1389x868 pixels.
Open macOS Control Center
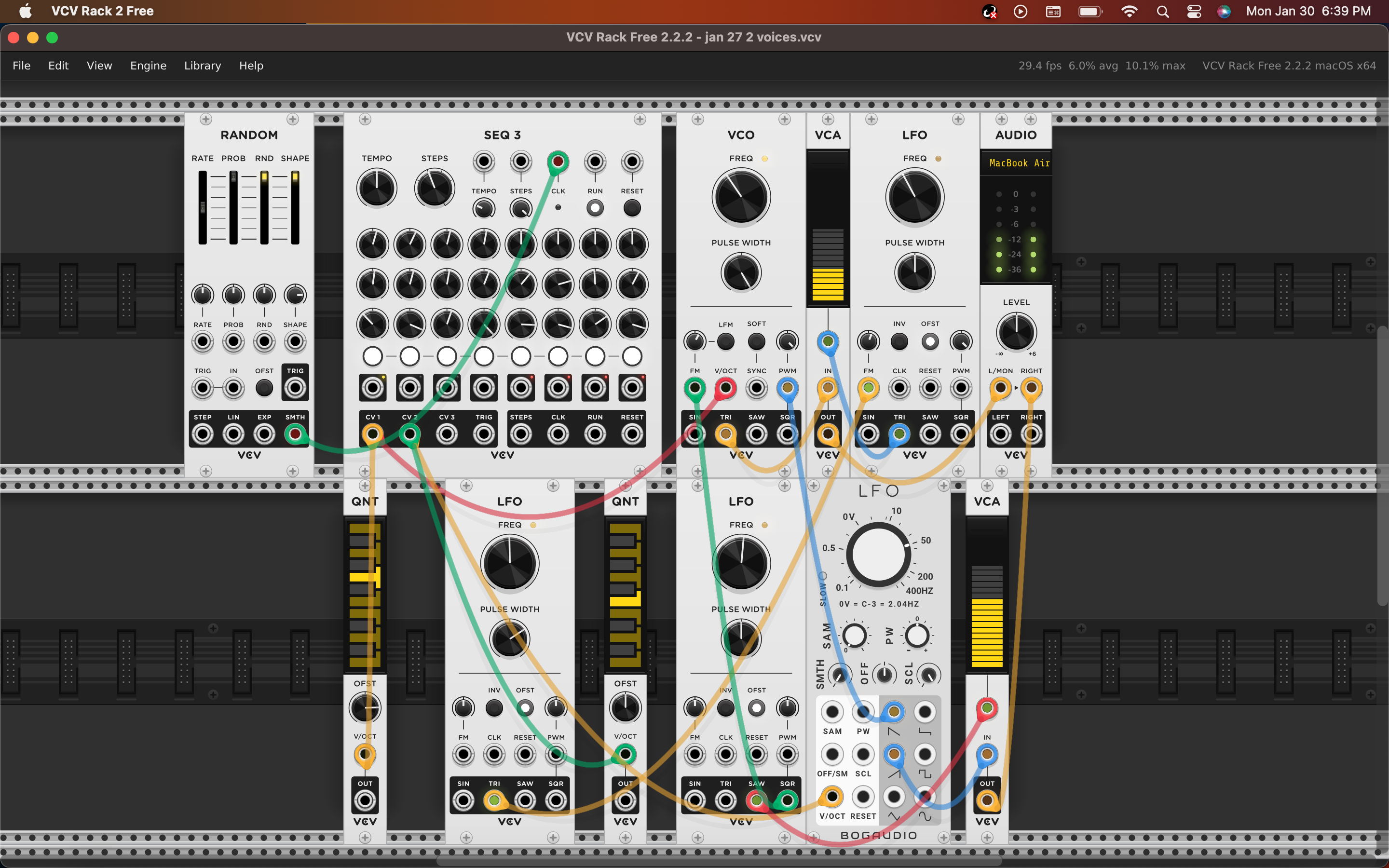[1194, 12]
